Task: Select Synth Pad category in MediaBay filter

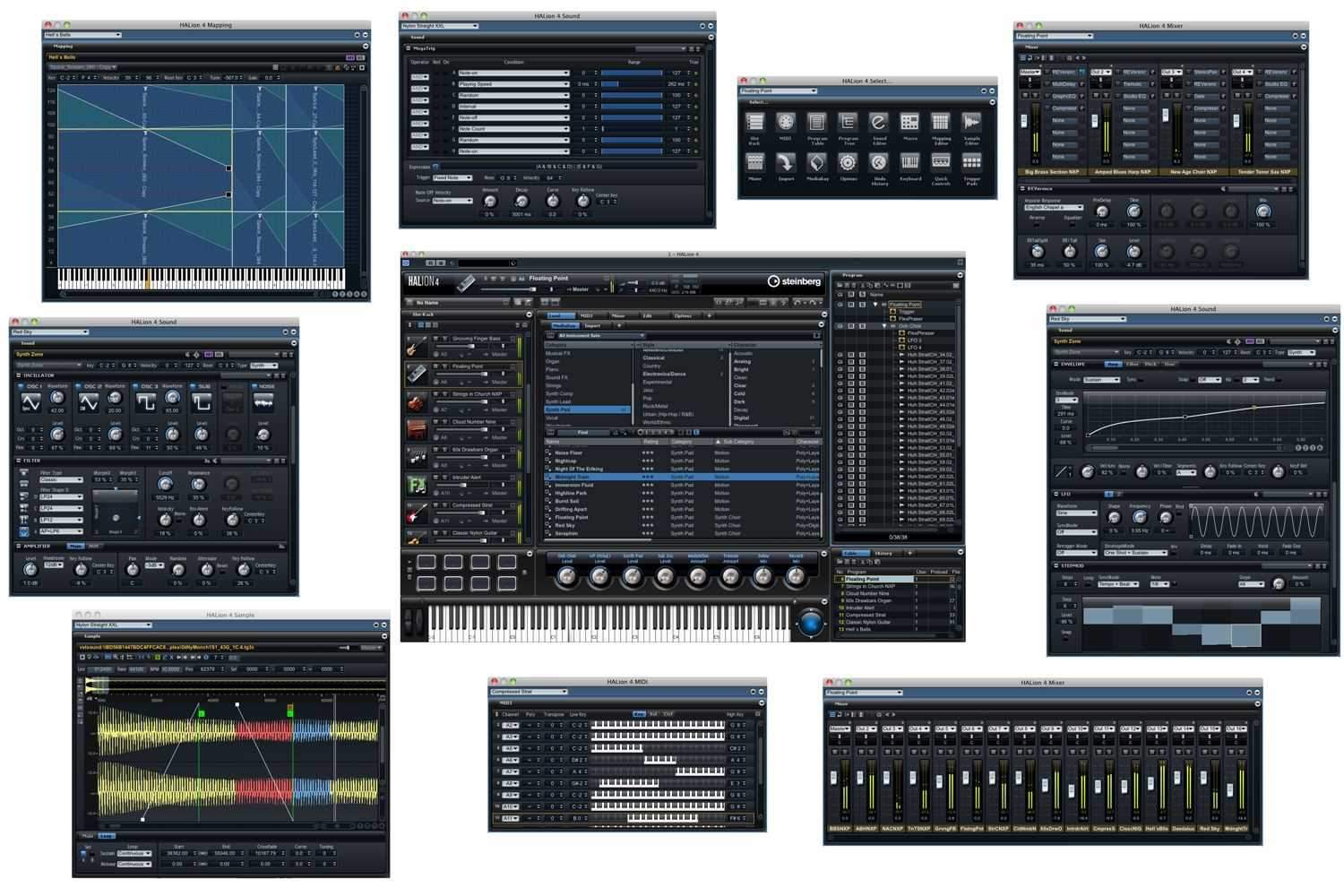Action: pyautogui.click(x=587, y=409)
